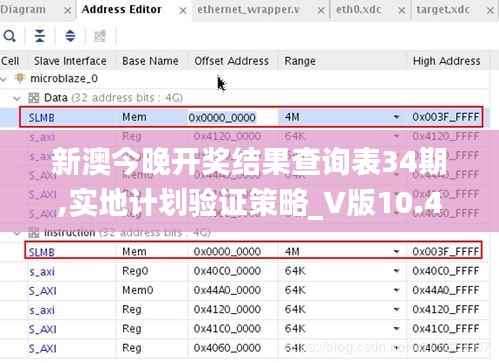Open the eth0.xdc tab
Screen dimensions: 499x363
pos(359,10)
